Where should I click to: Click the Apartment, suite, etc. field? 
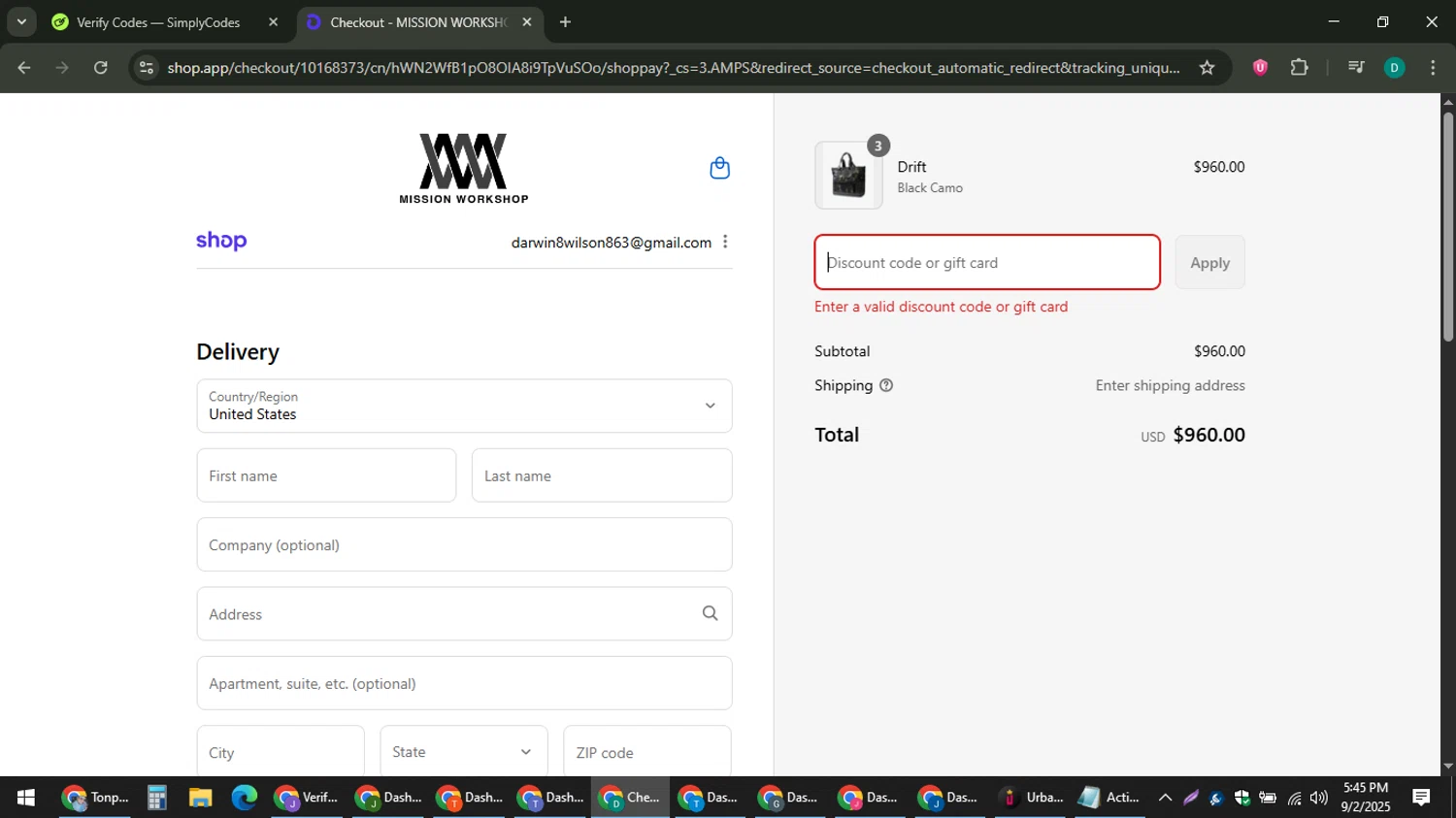[464, 683]
